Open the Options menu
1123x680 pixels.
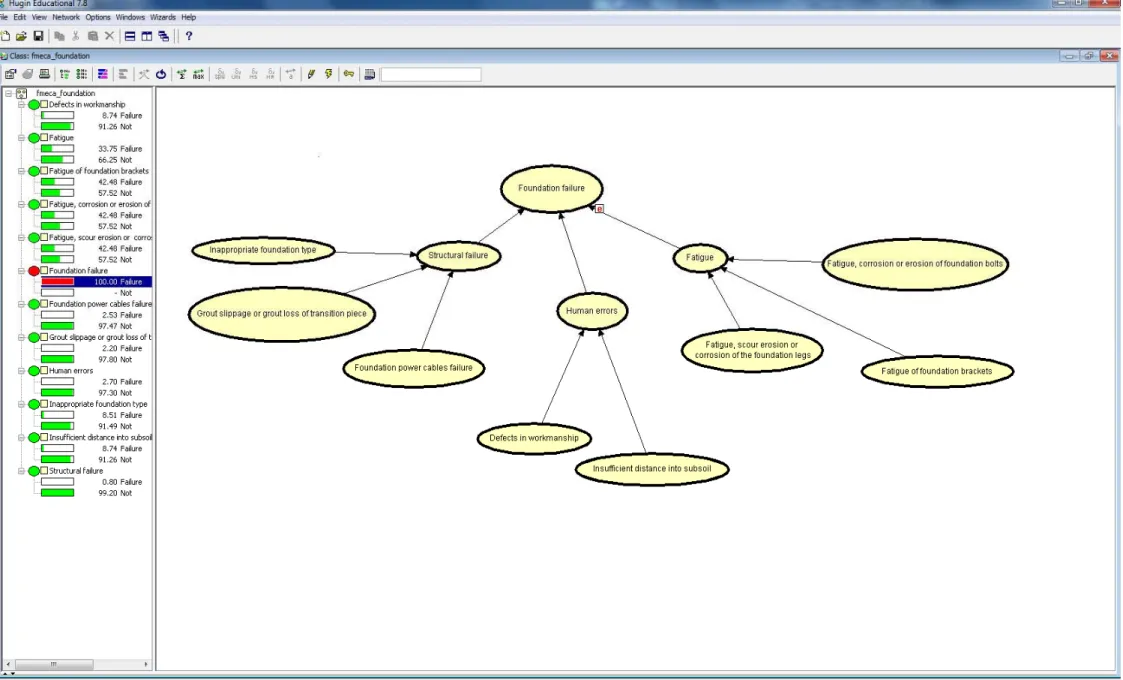pos(98,17)
